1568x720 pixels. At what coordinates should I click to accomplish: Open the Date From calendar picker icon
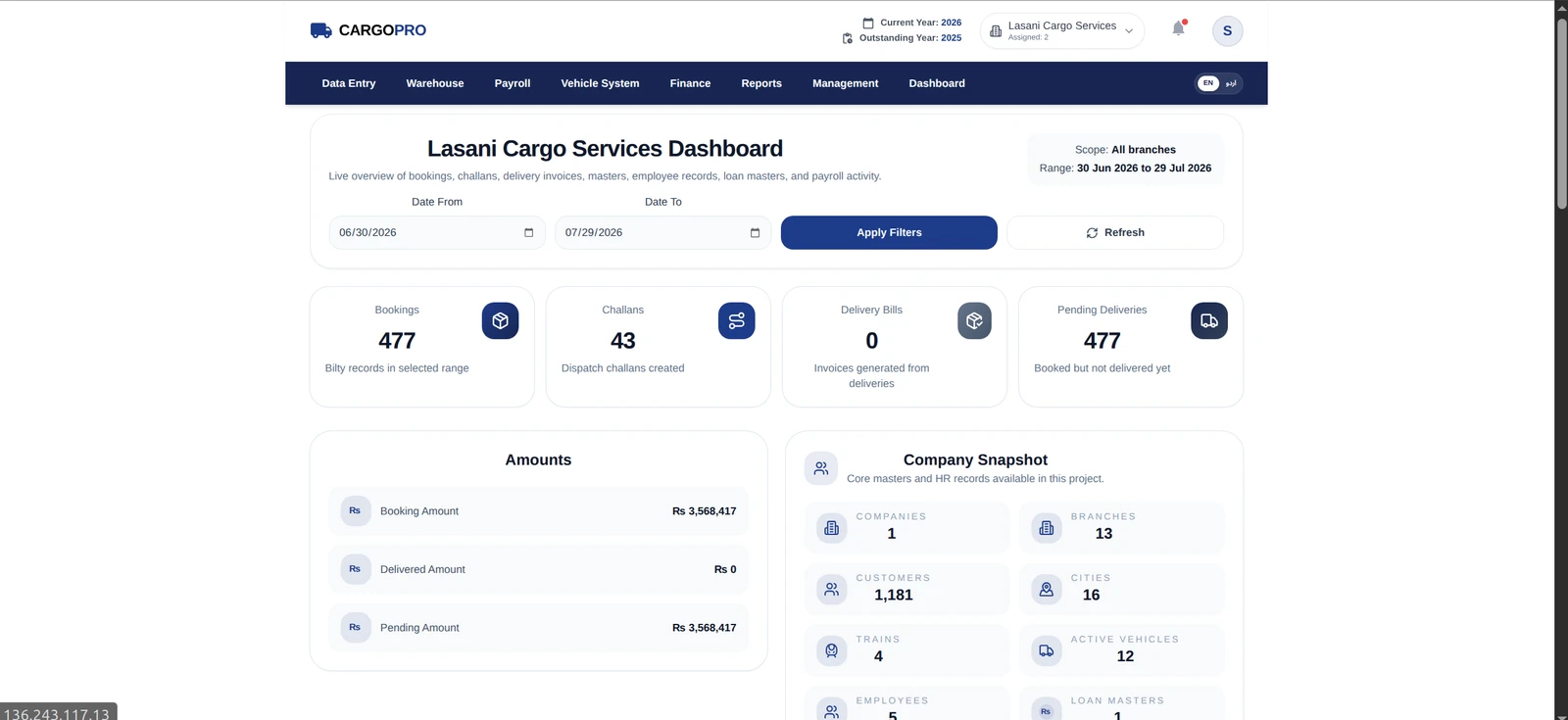click(529, 233)
